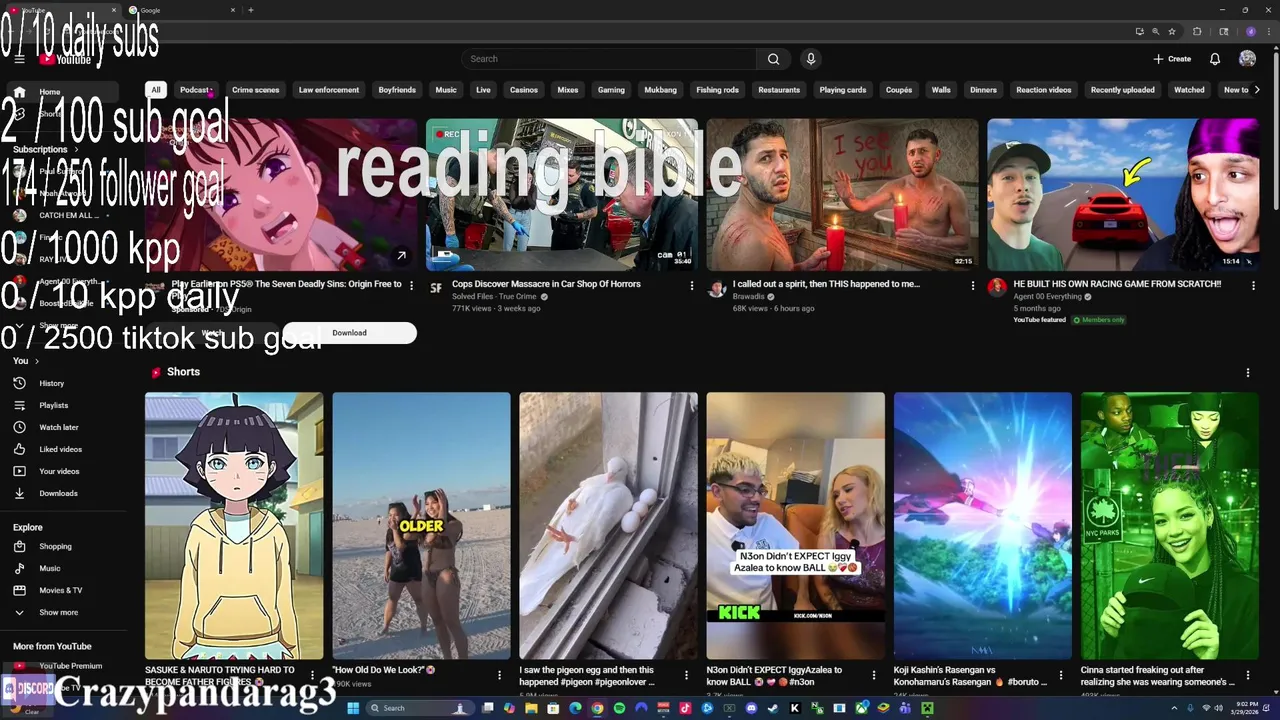The height and width of the screenshot is (720, 1280).
Task: Open Steam from the taskbar
Action: pyautogui.click(x=772, y=708)
